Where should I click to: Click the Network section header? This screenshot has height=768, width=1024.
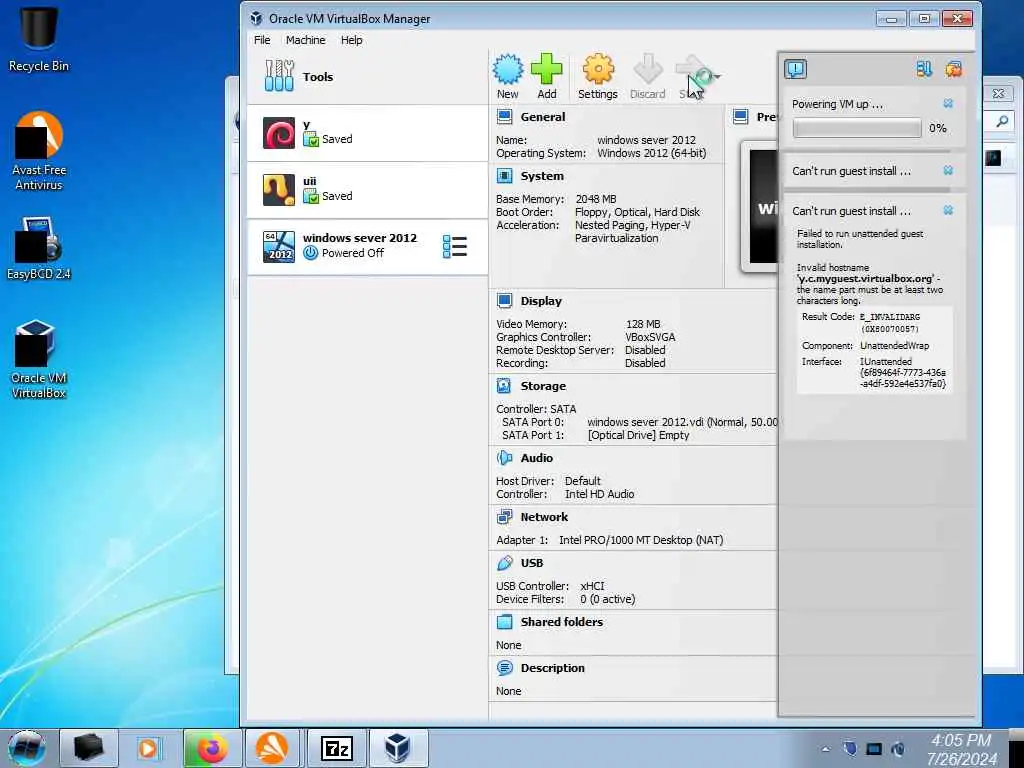[x=544, y=517]
